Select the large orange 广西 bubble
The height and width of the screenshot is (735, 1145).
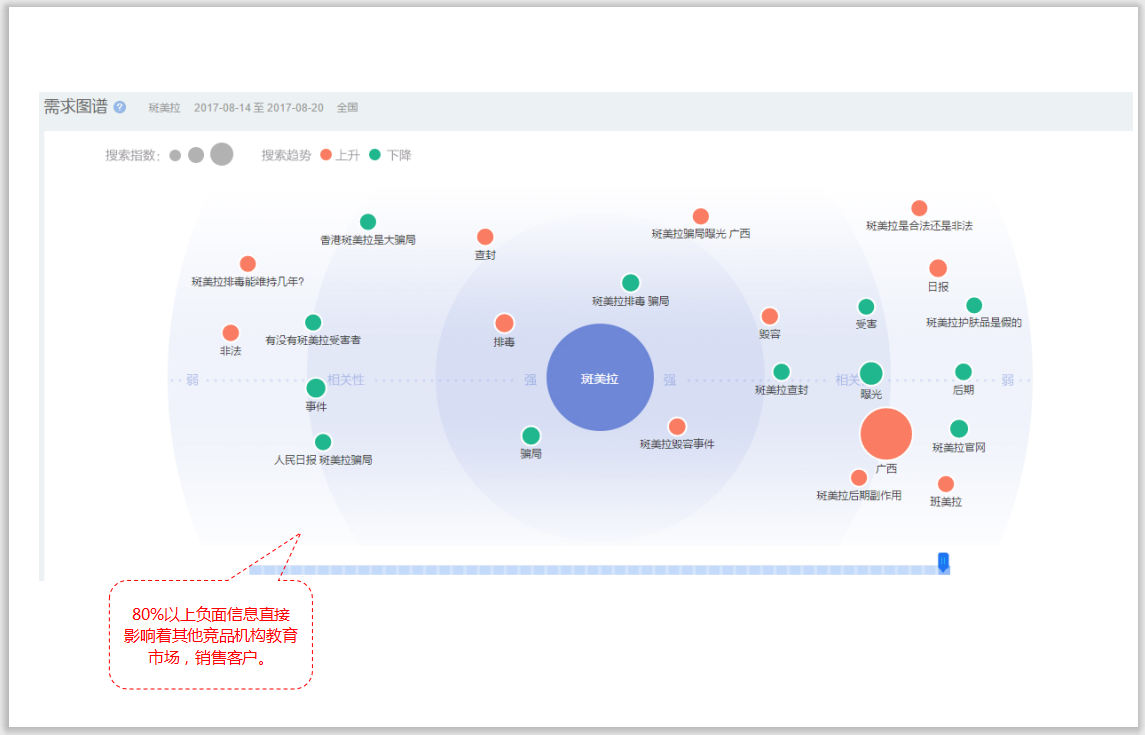(886, 434)
